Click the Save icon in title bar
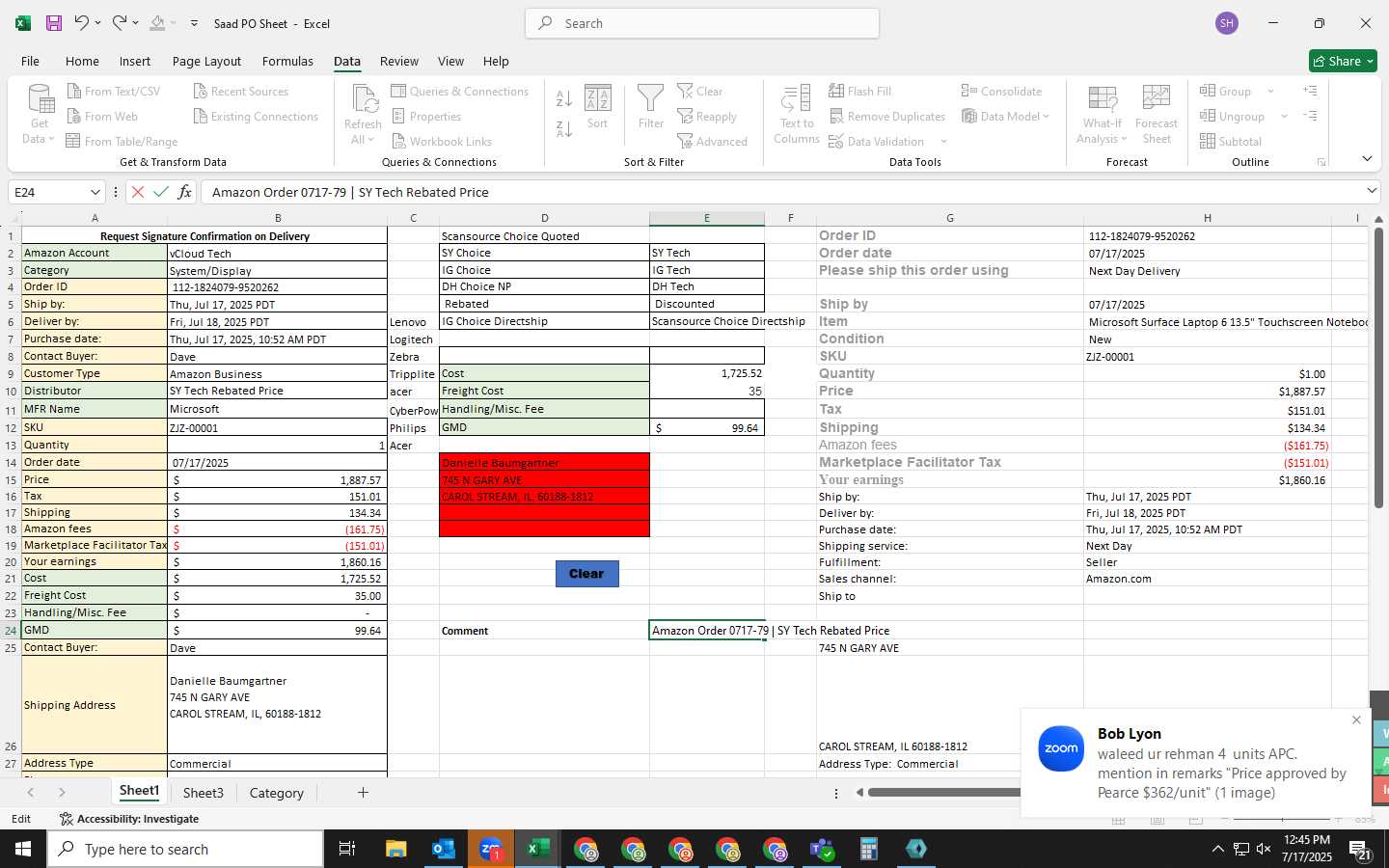The height and width of the screenshot is (868, 1389). pyautogui.click(x=54, y=23)
